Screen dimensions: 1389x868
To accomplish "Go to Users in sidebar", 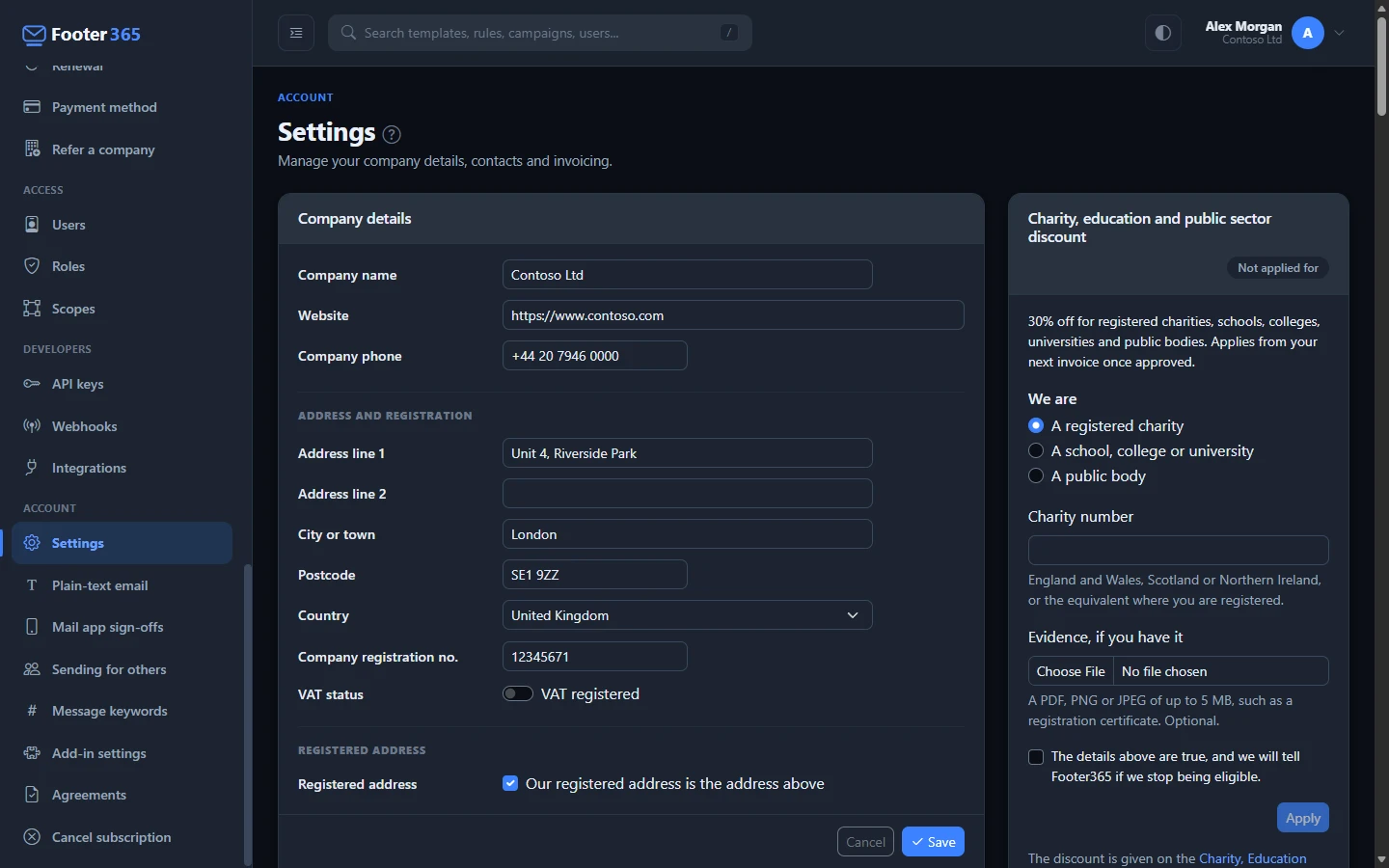I will (x=122, y=225).
